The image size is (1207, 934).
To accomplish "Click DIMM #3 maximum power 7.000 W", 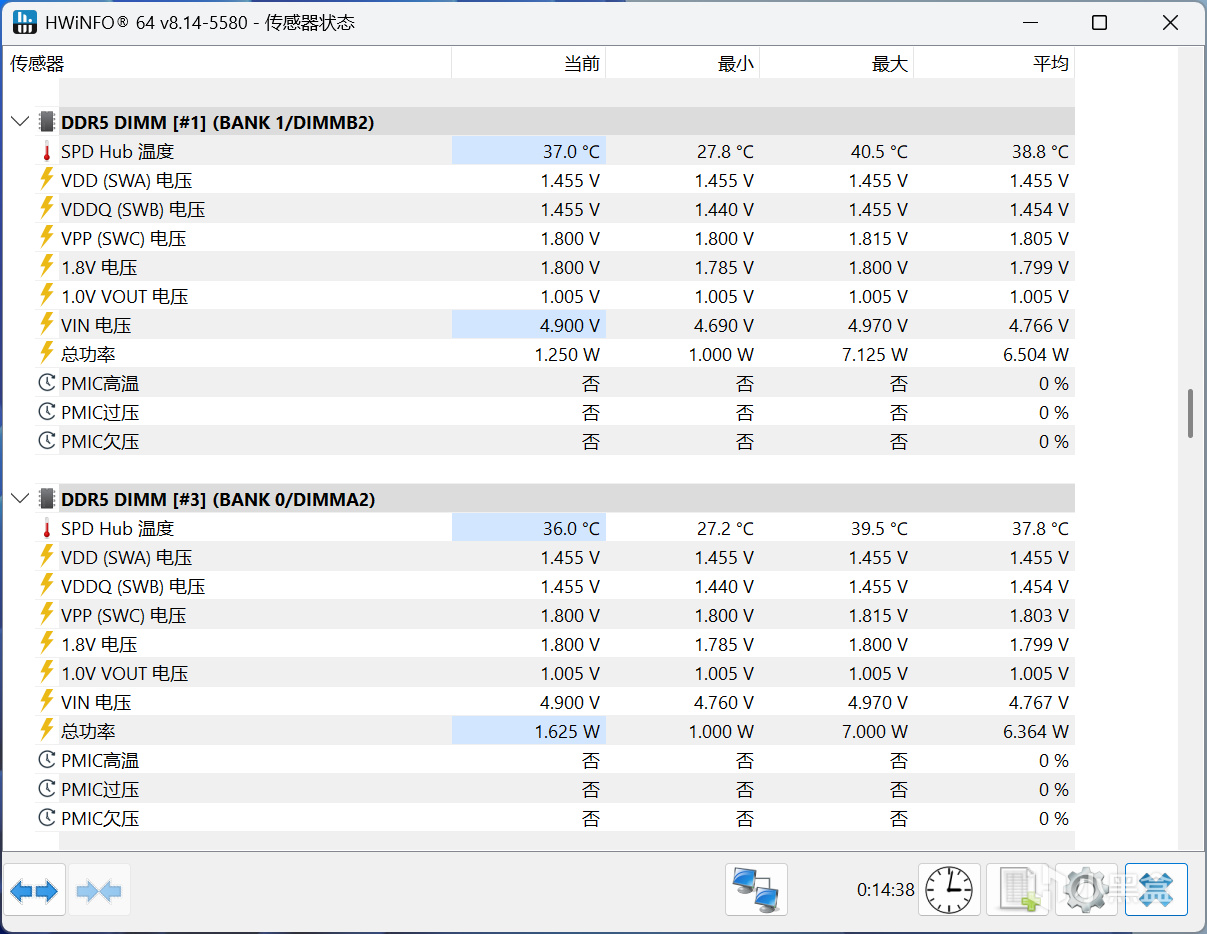I will [x=875, y=731].
